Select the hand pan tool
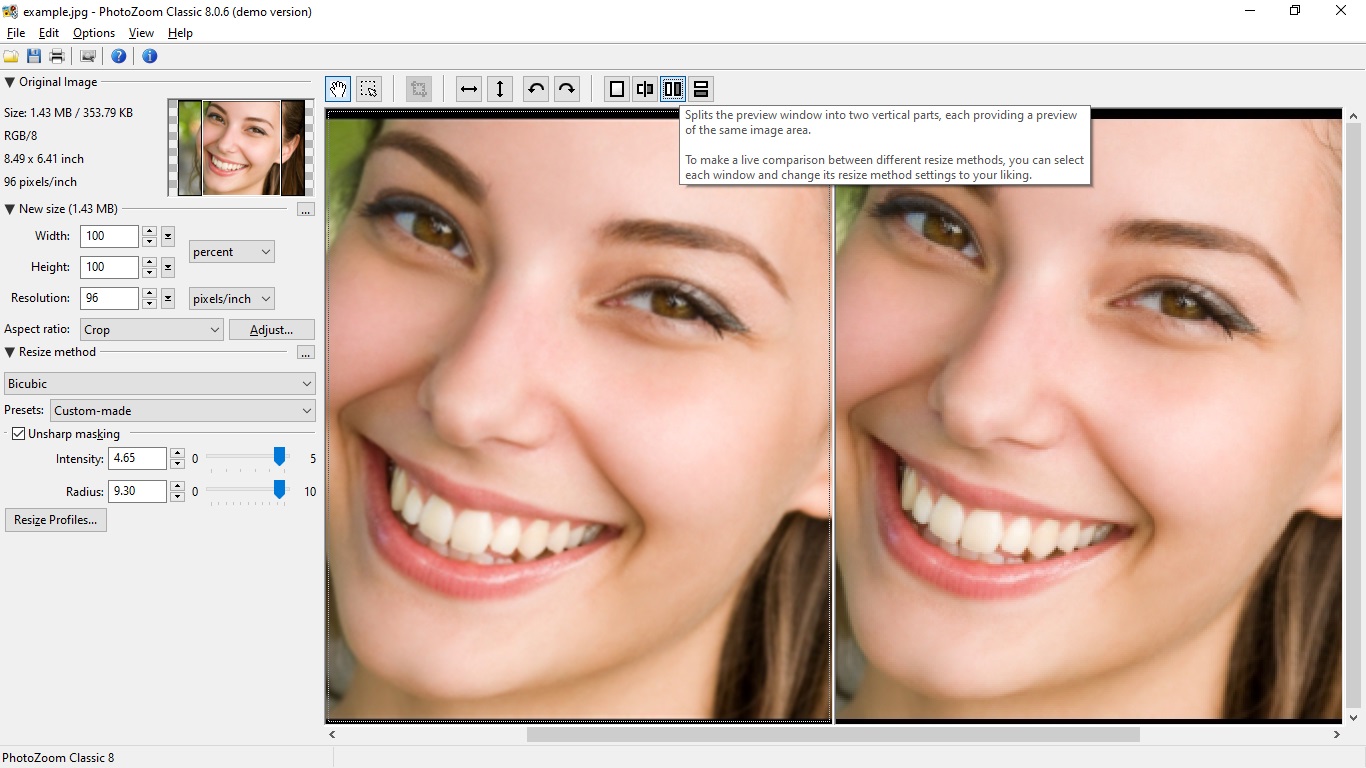The height and width of the screenshot is (768, 1366). tap(338, 89)
